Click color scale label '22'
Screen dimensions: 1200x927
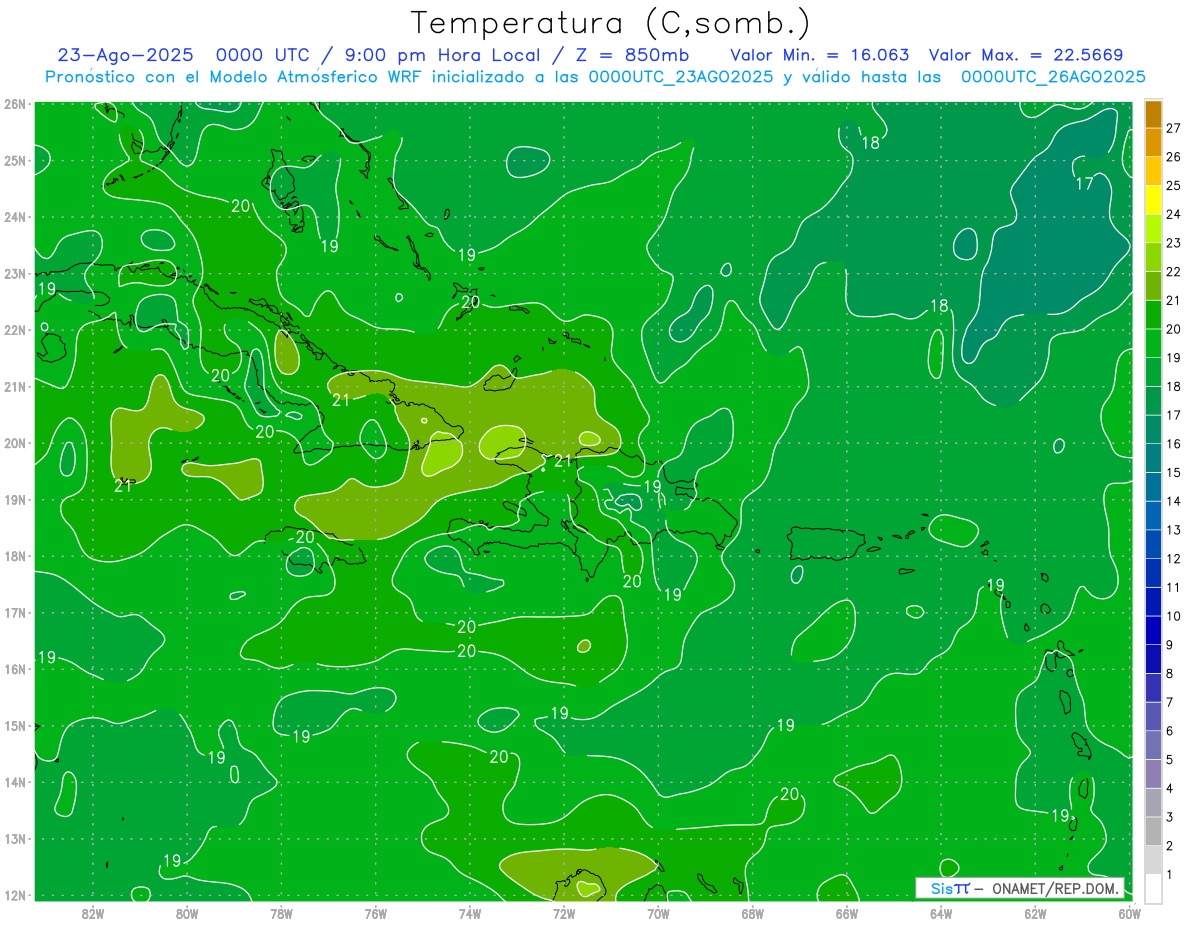[x=1174, y=271]
